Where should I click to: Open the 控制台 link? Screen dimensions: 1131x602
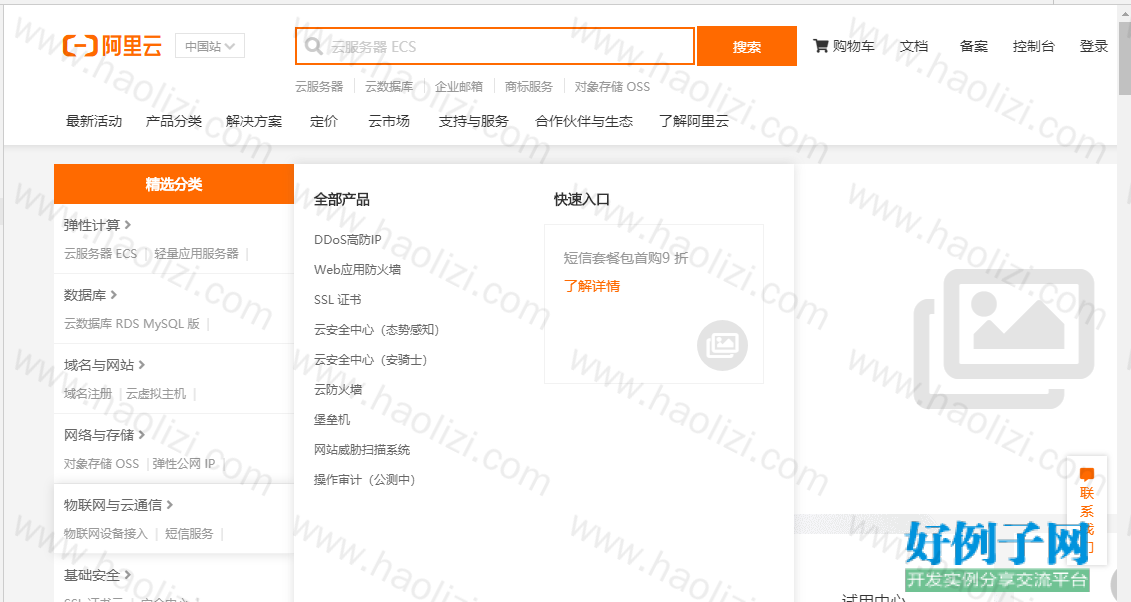[1034, 46]
